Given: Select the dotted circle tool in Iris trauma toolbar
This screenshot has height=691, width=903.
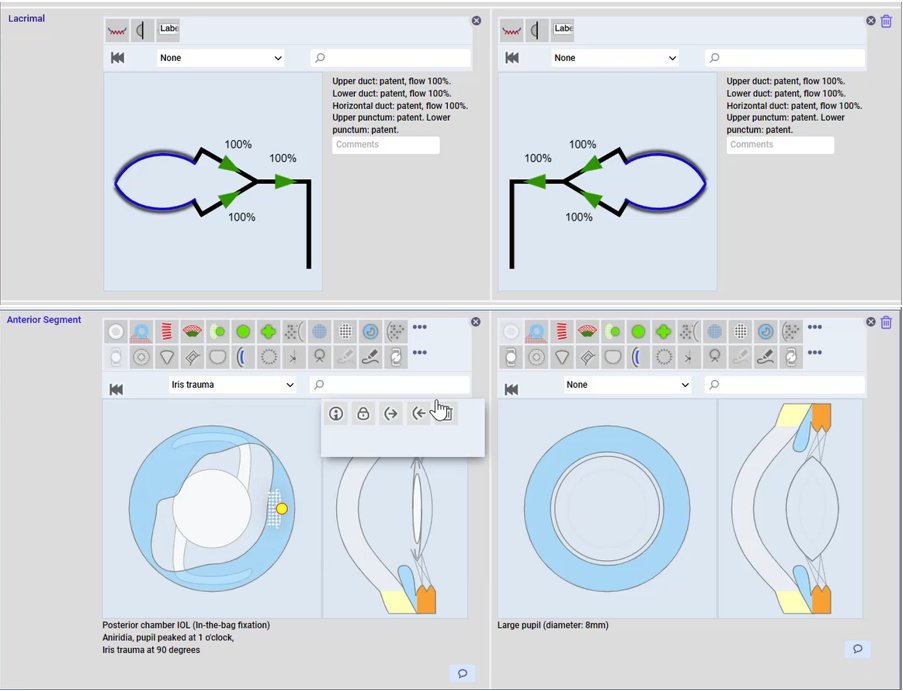Looking at the screenshot, I should [268, 357].
